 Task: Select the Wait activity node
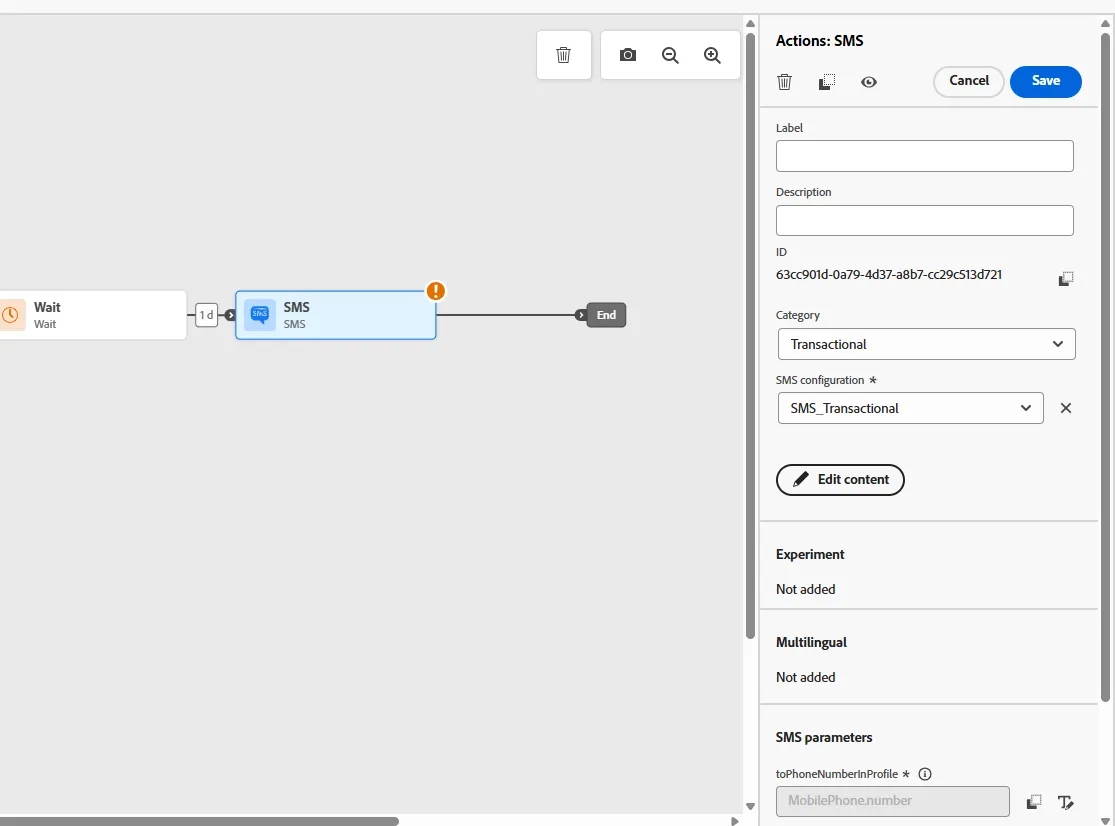click(92, 315)
